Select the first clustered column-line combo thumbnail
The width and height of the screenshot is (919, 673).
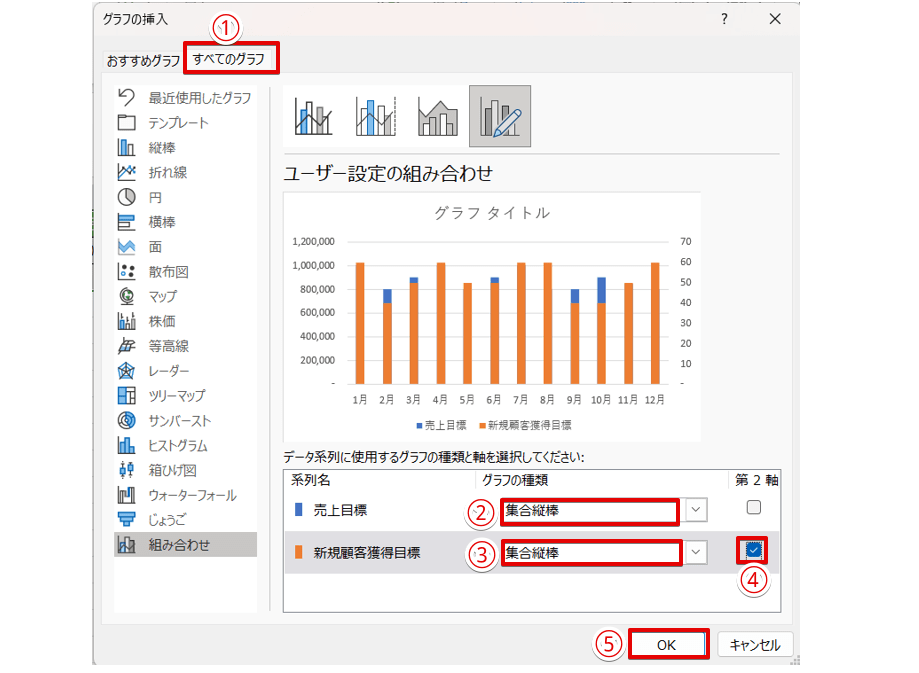click(313, 117)
